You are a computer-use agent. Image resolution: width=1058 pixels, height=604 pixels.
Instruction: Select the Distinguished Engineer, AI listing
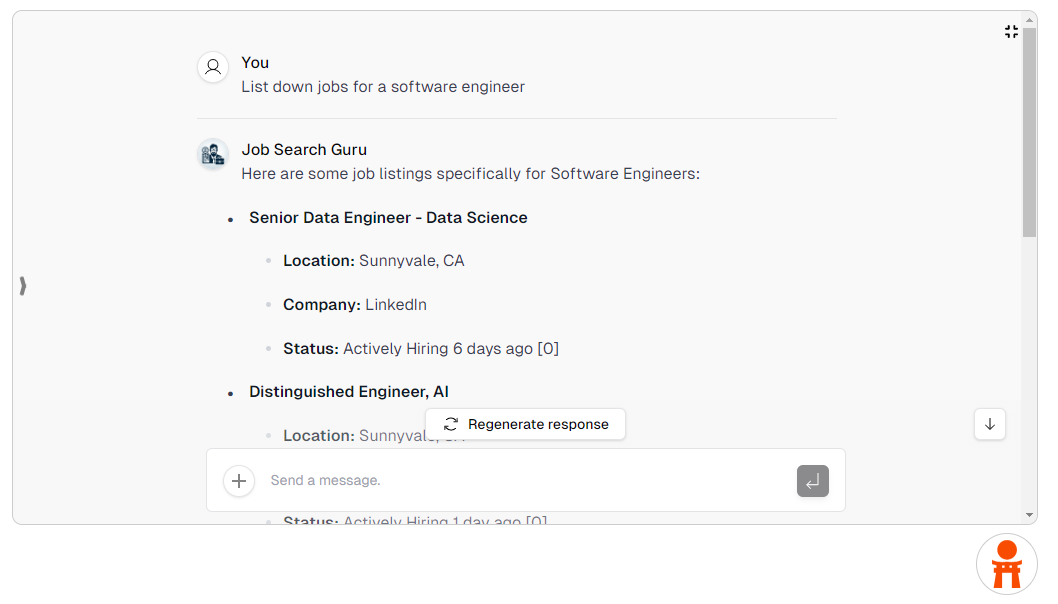pos(349,392)
